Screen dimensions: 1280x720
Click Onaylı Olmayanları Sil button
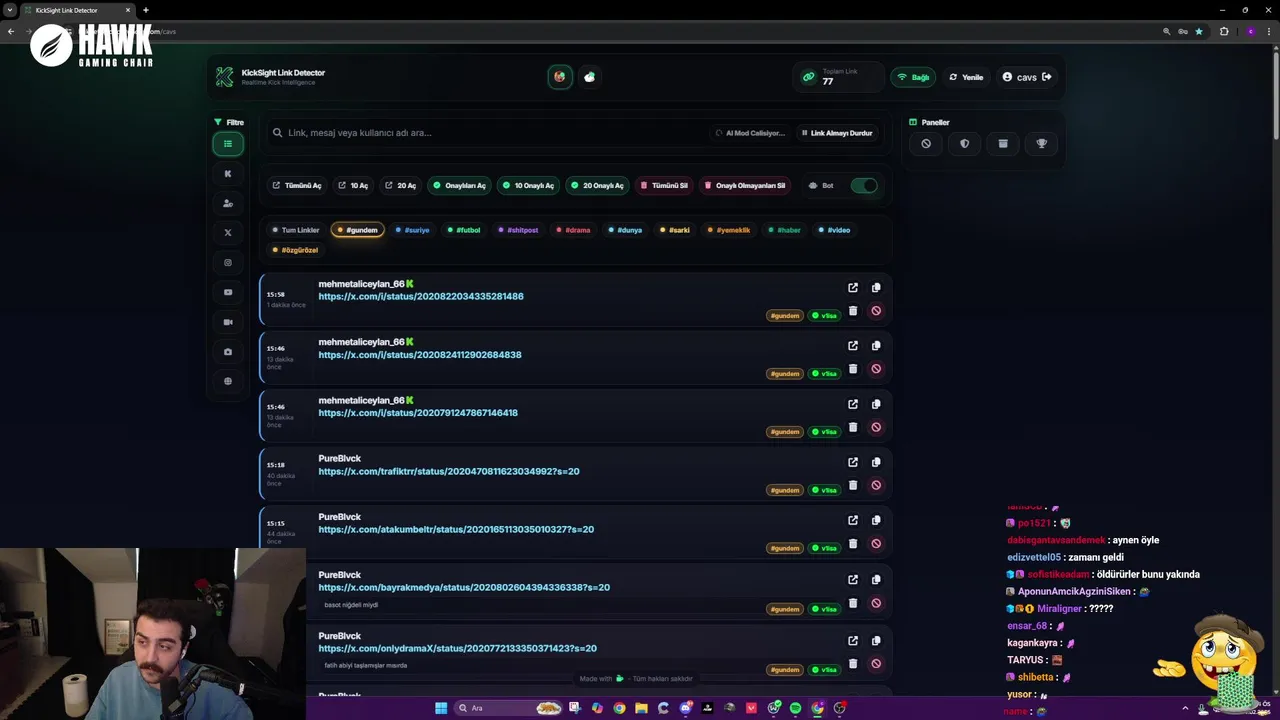[745, 185]
